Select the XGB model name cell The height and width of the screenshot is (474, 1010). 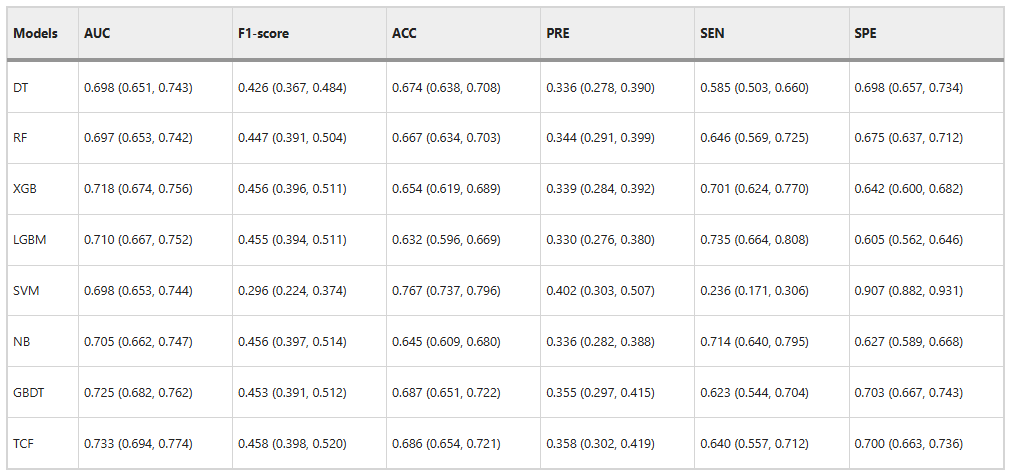pos(25,189)
